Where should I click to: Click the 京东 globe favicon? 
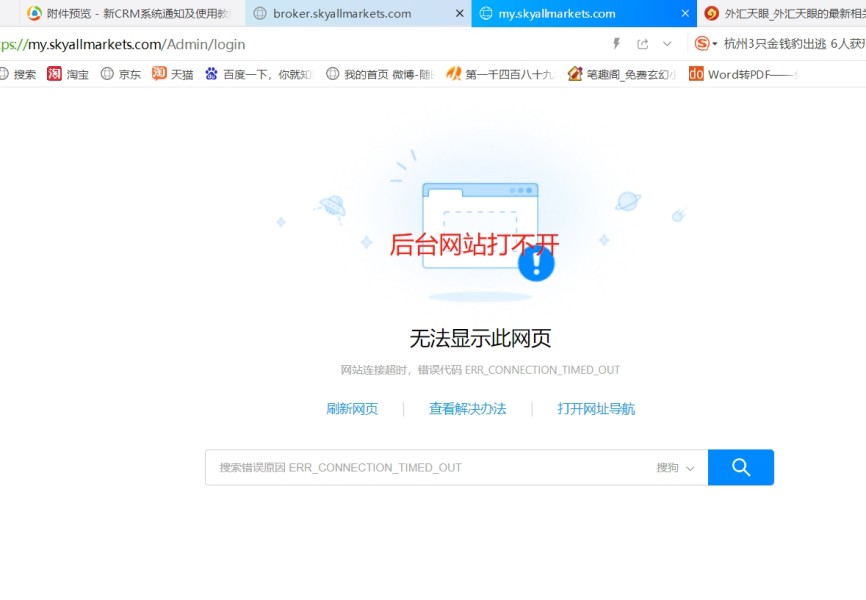[x=107, y=73]
